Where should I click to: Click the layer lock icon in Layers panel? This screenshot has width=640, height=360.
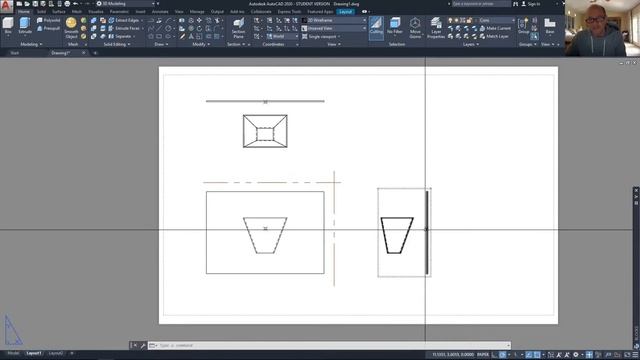(469, 20)
